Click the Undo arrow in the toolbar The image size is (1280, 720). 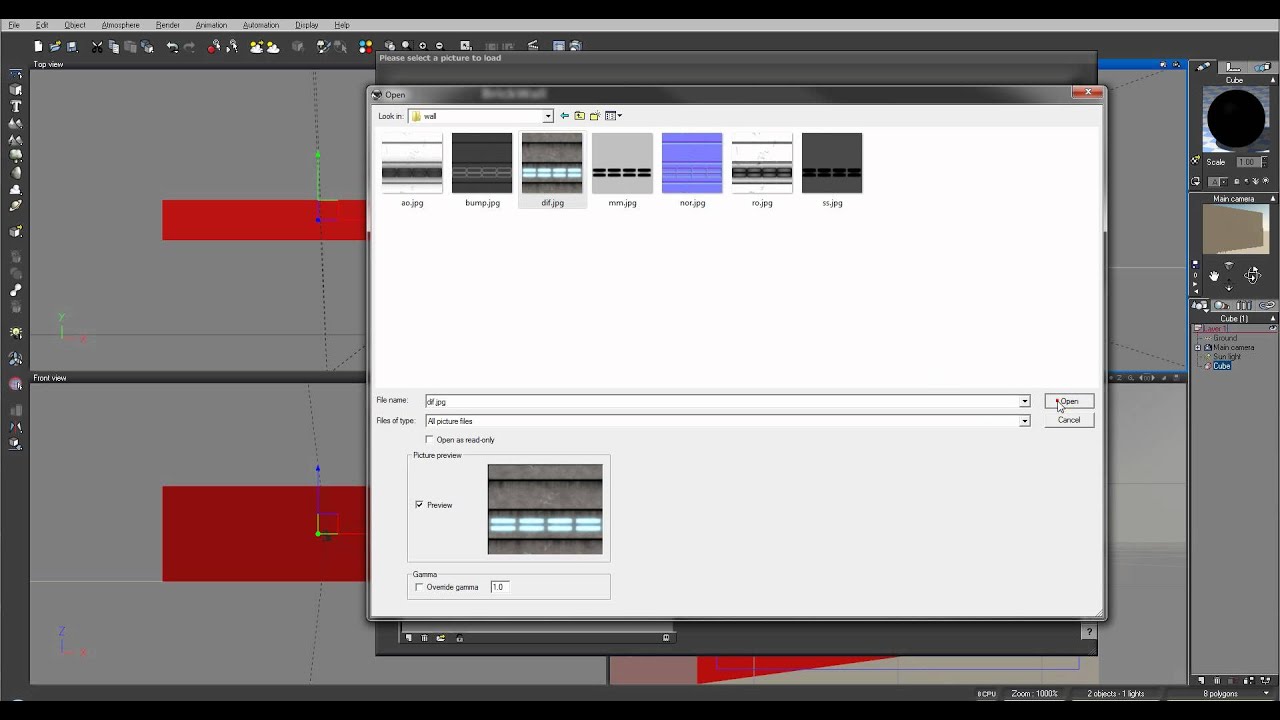[172, 46]
